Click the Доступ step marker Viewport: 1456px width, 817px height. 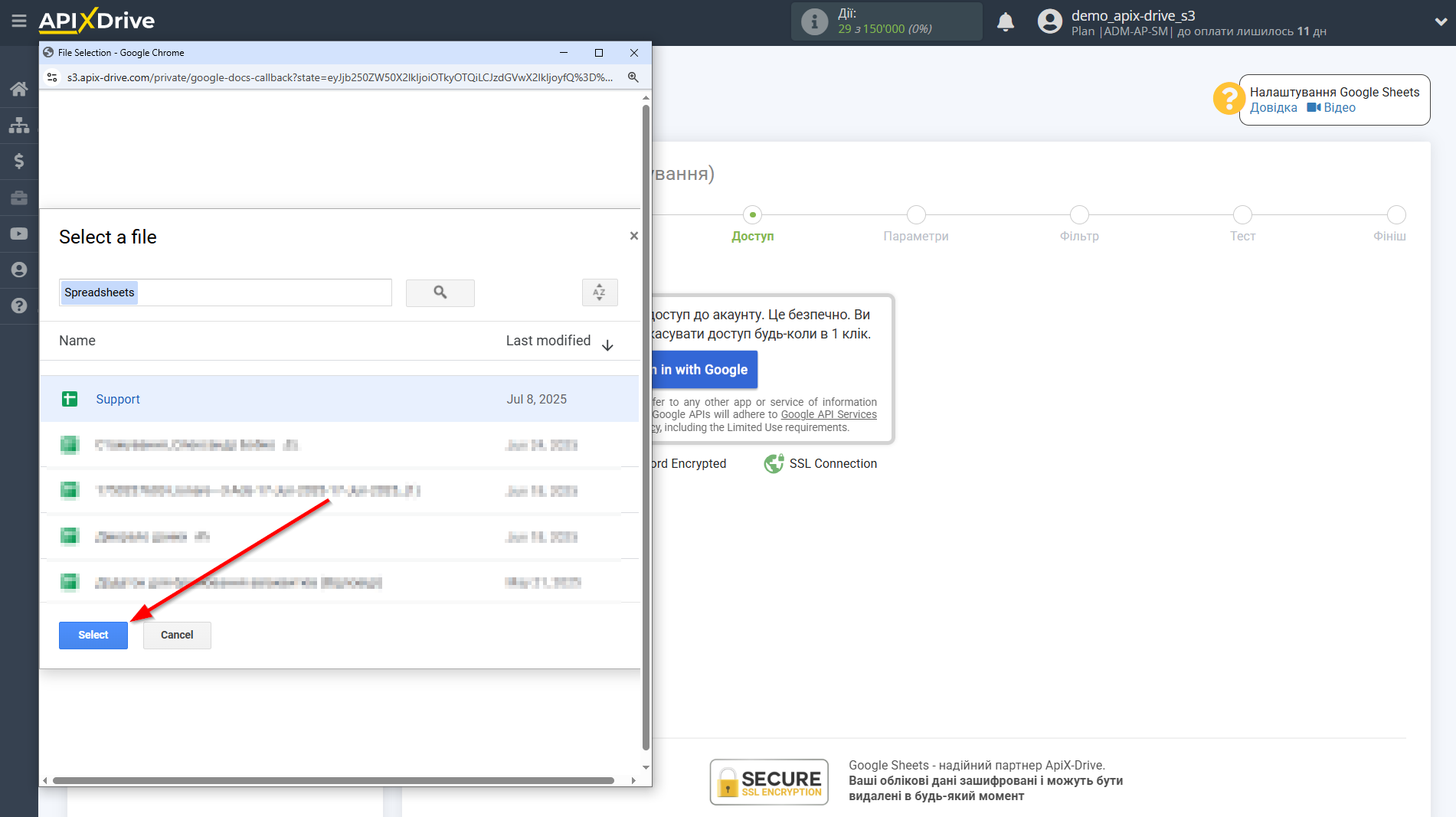pyautogui.click(x=753, y=215)
